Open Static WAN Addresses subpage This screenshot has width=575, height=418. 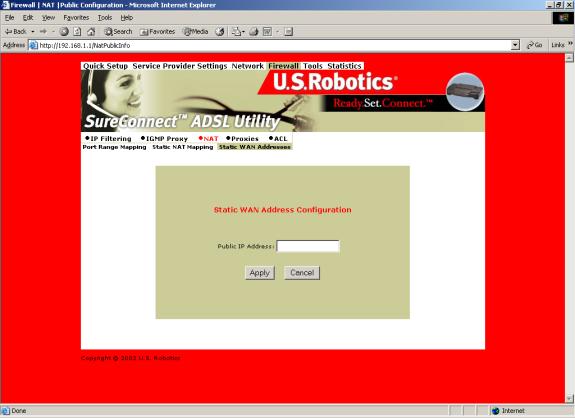[x=255, y=147]
